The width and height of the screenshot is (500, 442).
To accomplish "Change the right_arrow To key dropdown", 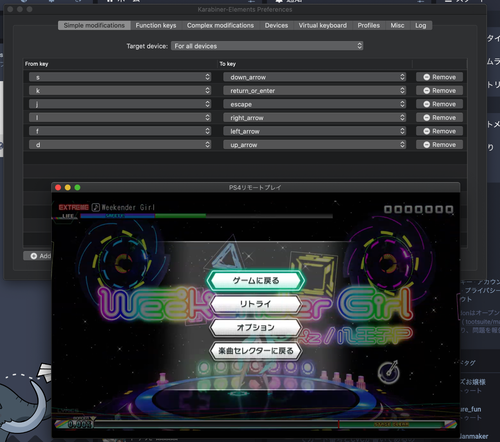I will pos(315,118).
